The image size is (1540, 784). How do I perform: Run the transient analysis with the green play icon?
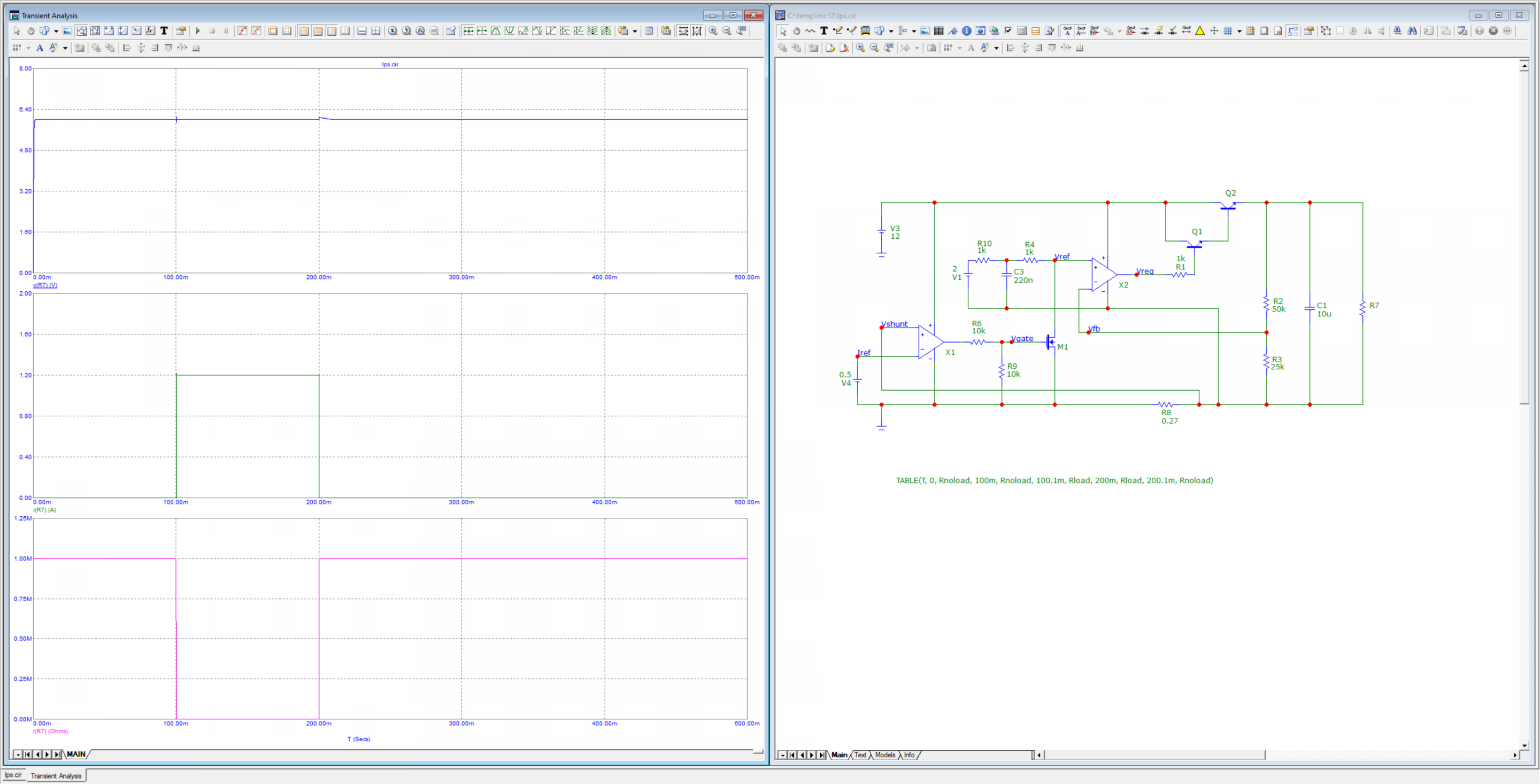[197, 30]
